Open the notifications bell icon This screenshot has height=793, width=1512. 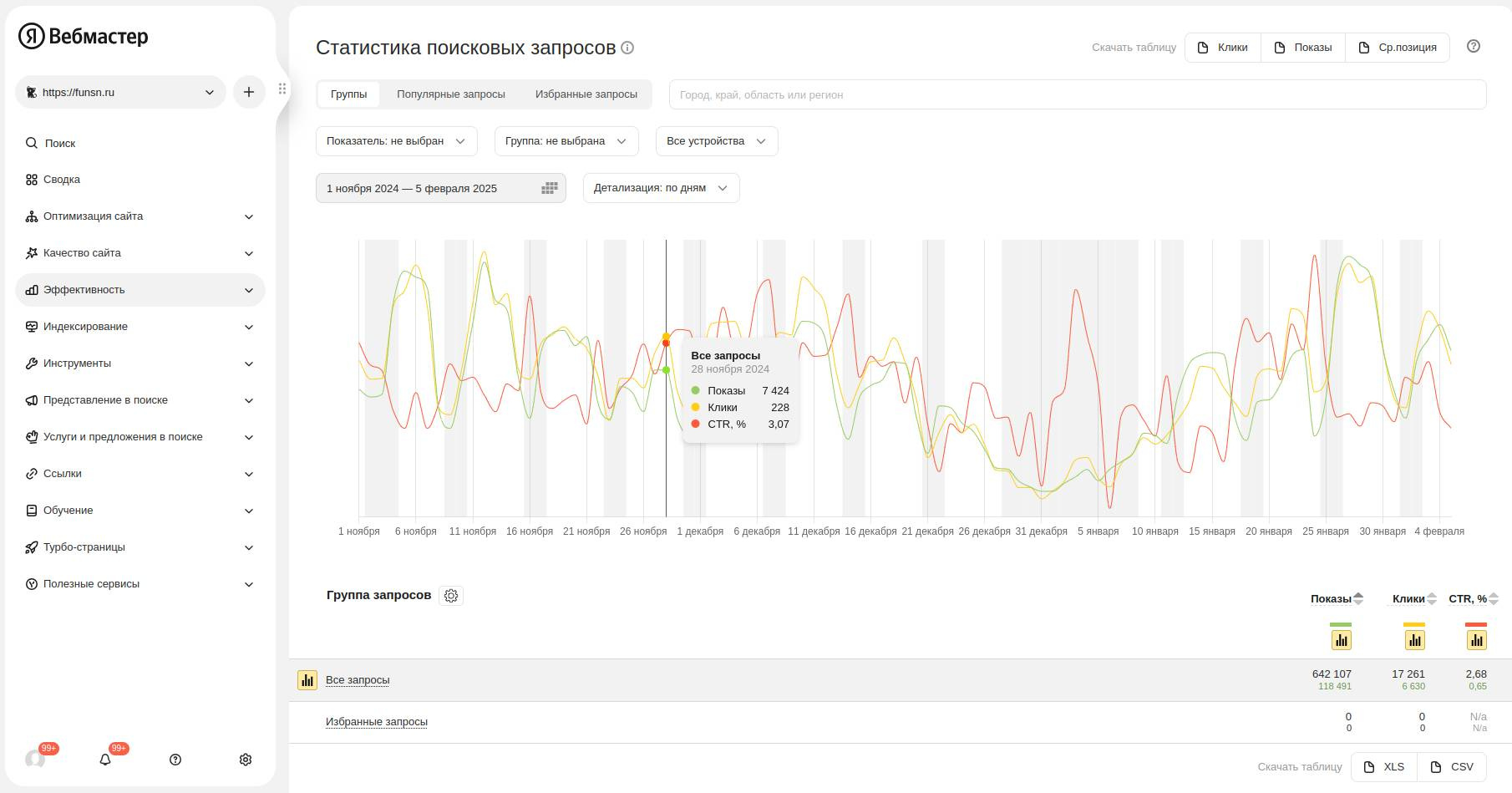coord(105,760)
